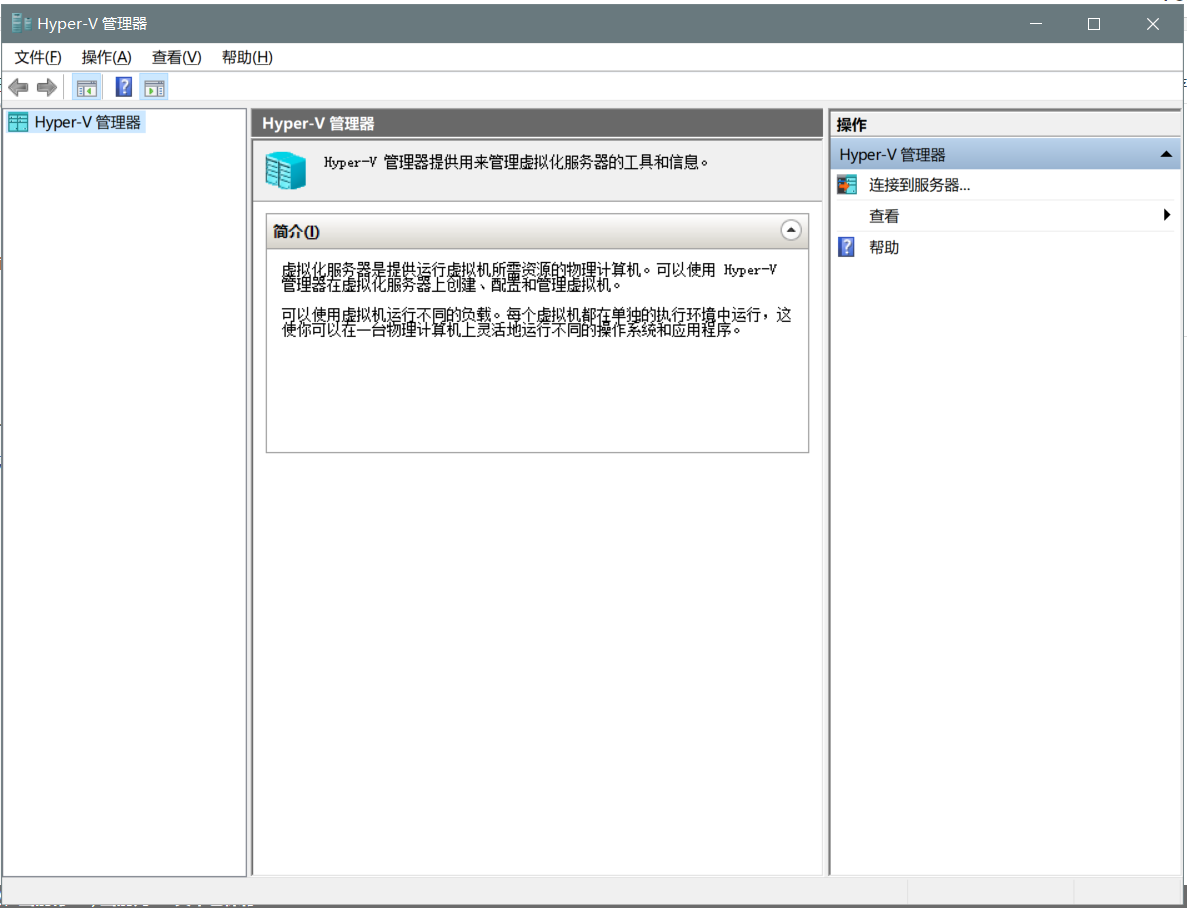Click the 操作 pane header

(1005, 124)
